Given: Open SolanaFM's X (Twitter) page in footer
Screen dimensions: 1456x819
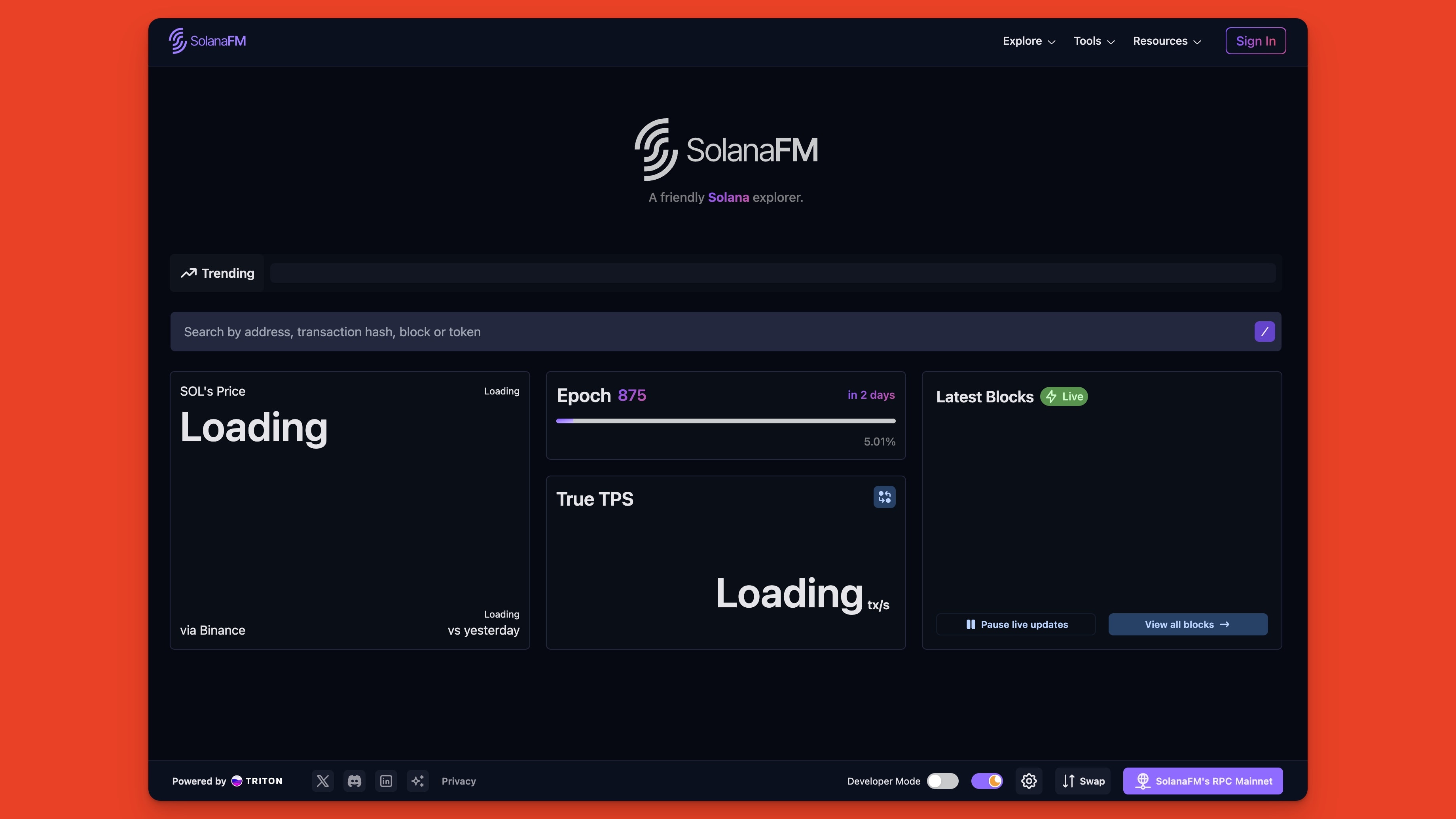Looking at the screenshot, I should point(323,781).
